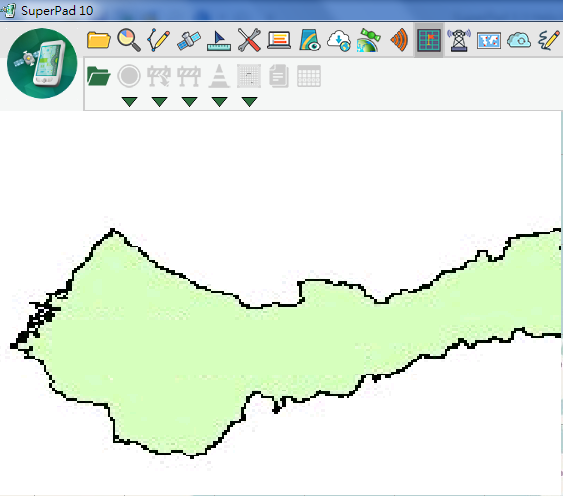
Task: Expand dropdown arrow below circle record button
Action: tap(129, 102)
